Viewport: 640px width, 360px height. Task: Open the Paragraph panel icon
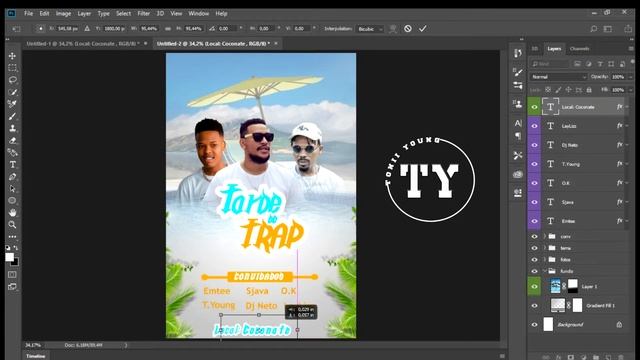pyautogui.click(x=518, y=136)
